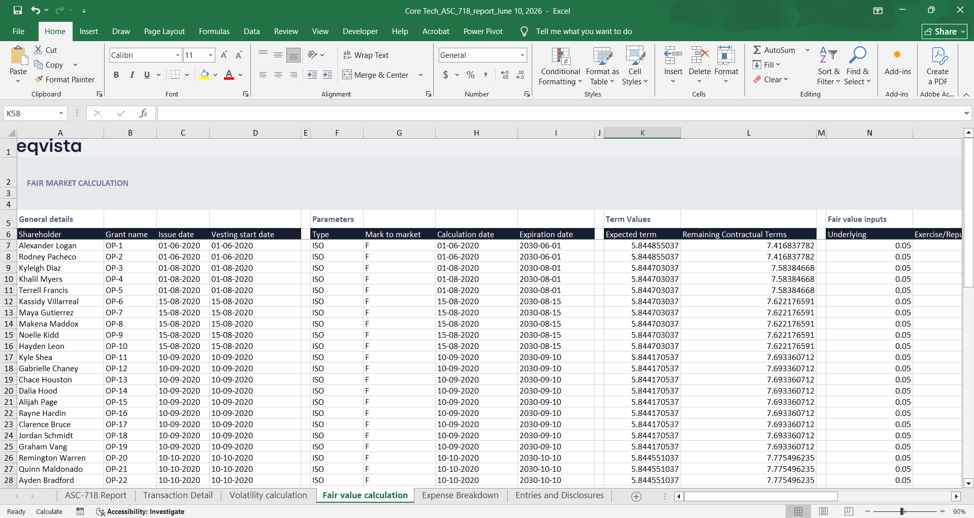Click the Paste clipboard icon
This screenshot has height=518, width=974.
pyautogui.click(x=18, y=56)
